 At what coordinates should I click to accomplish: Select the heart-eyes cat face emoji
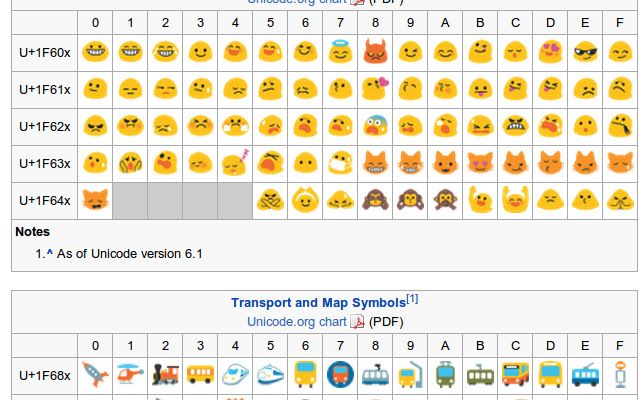click(480, 163)
